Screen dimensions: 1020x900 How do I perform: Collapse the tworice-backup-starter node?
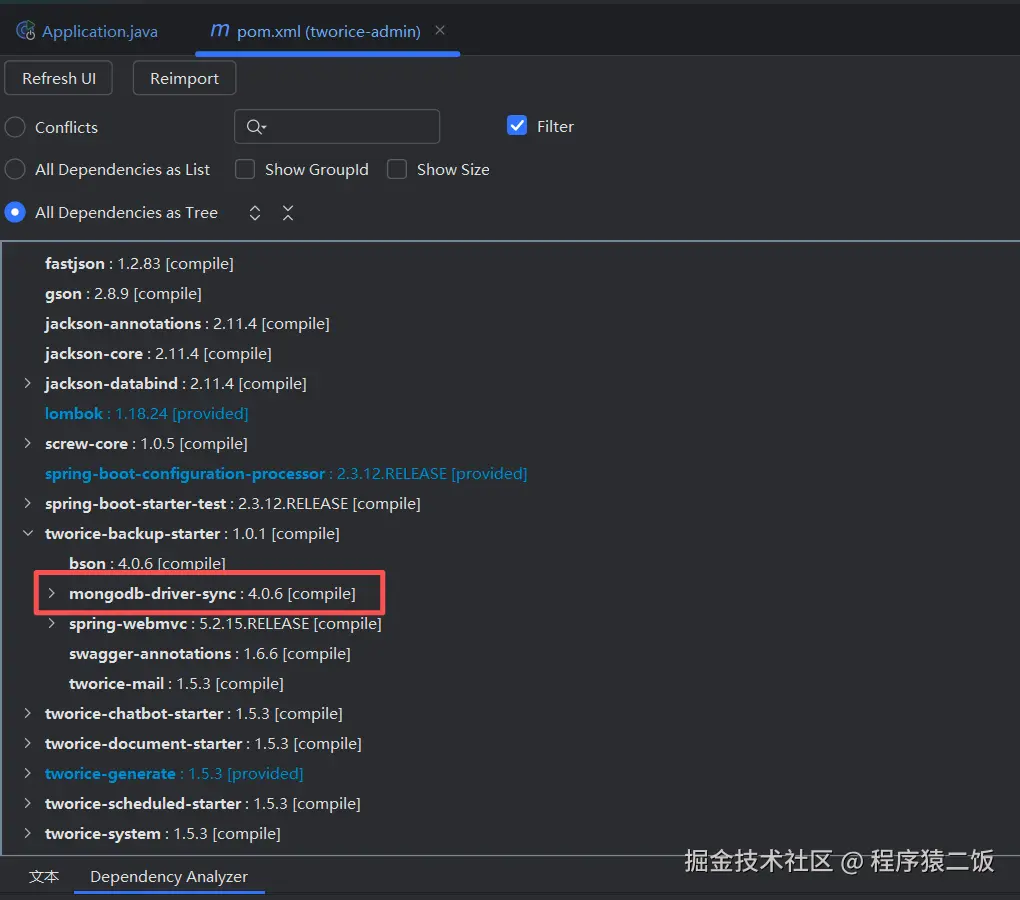tap(27, 533)
